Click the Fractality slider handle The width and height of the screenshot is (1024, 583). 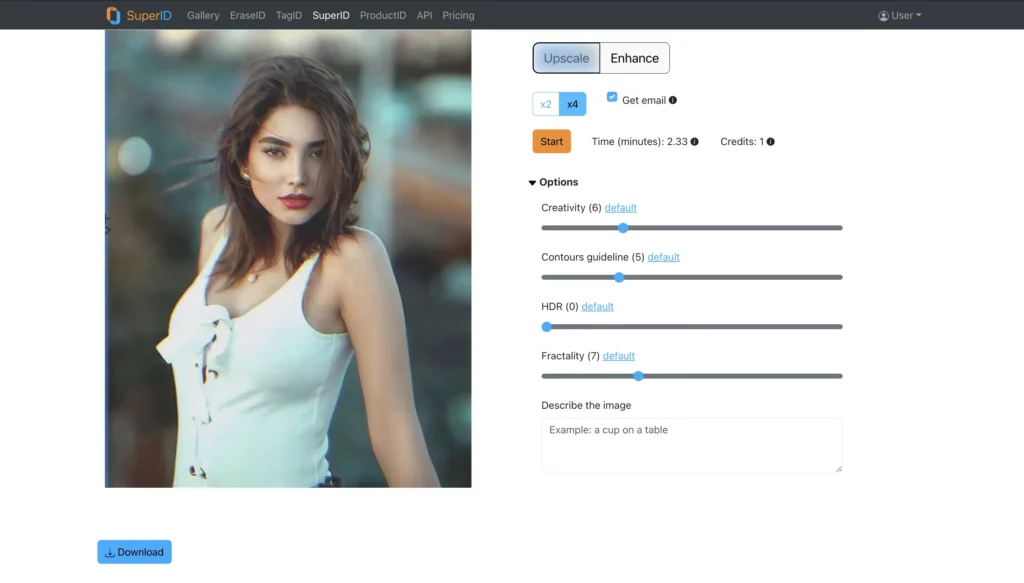[639, 376]
